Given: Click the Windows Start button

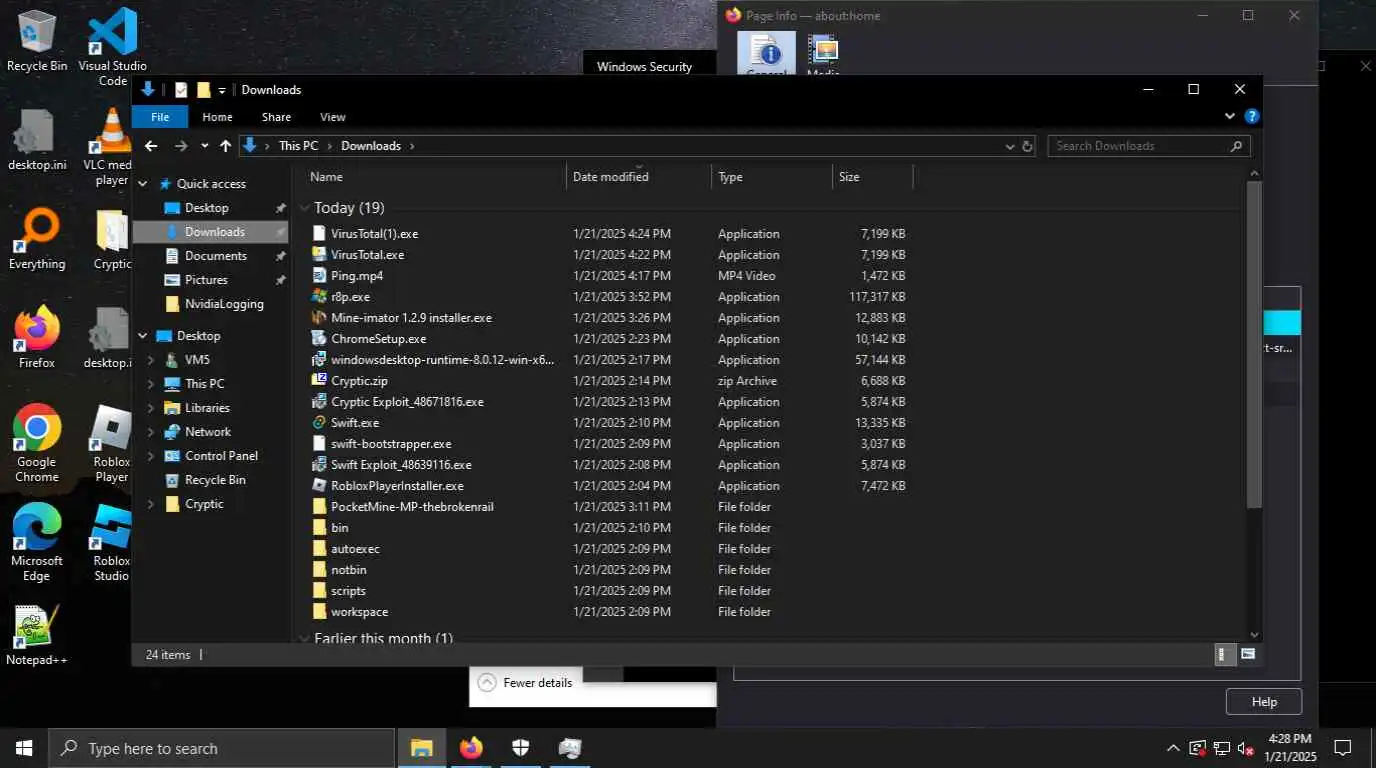Looking at the screenshot, I should tap(24, 748).
